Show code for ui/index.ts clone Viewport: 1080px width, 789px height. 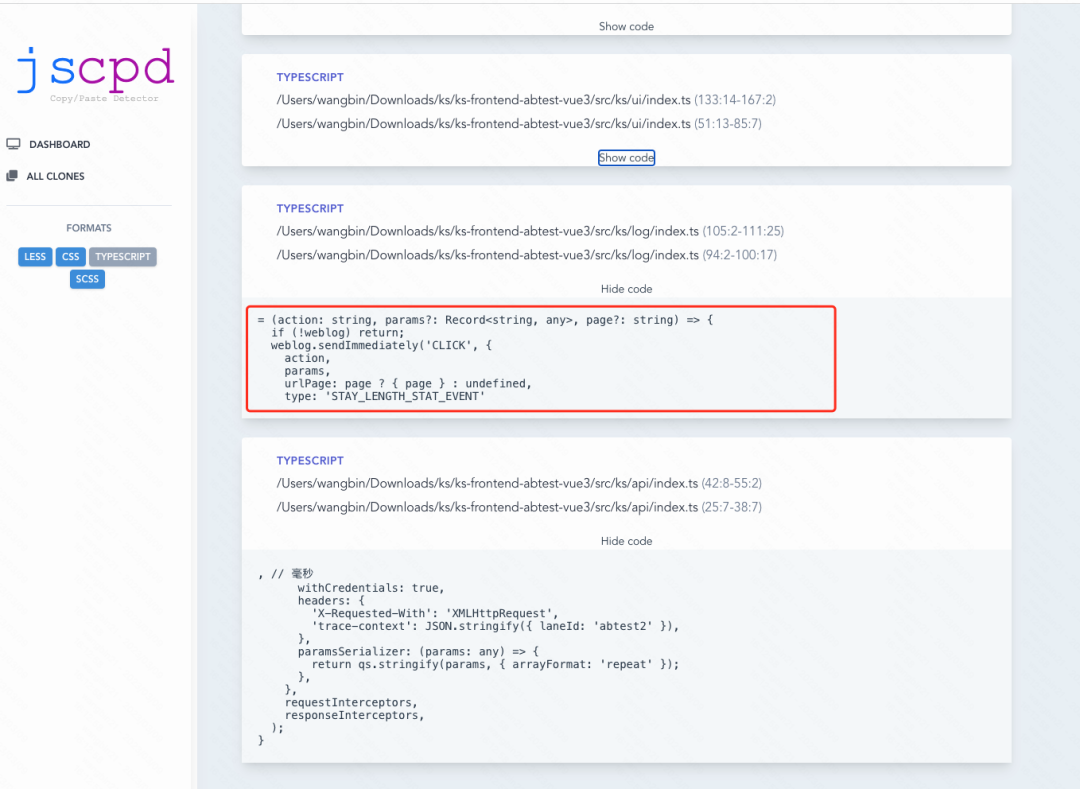pyautogui.click(x=626, y=158)
